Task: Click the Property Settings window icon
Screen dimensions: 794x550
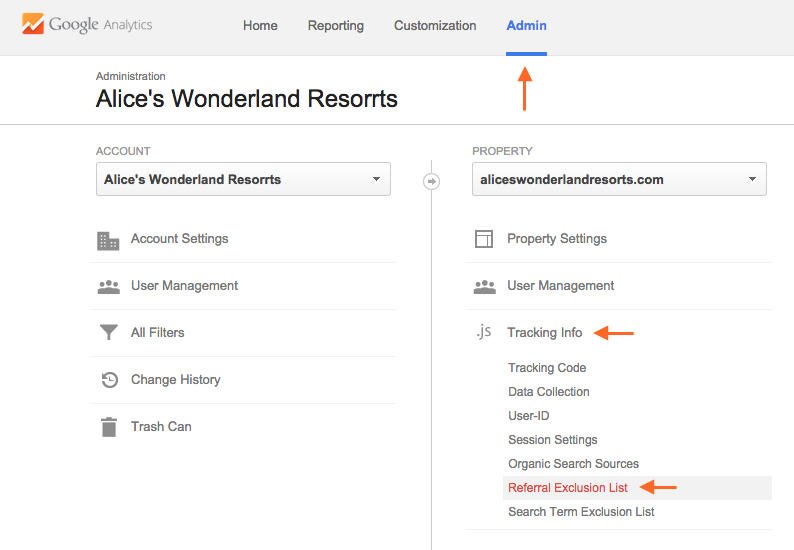Action: (x=484, y=239)
